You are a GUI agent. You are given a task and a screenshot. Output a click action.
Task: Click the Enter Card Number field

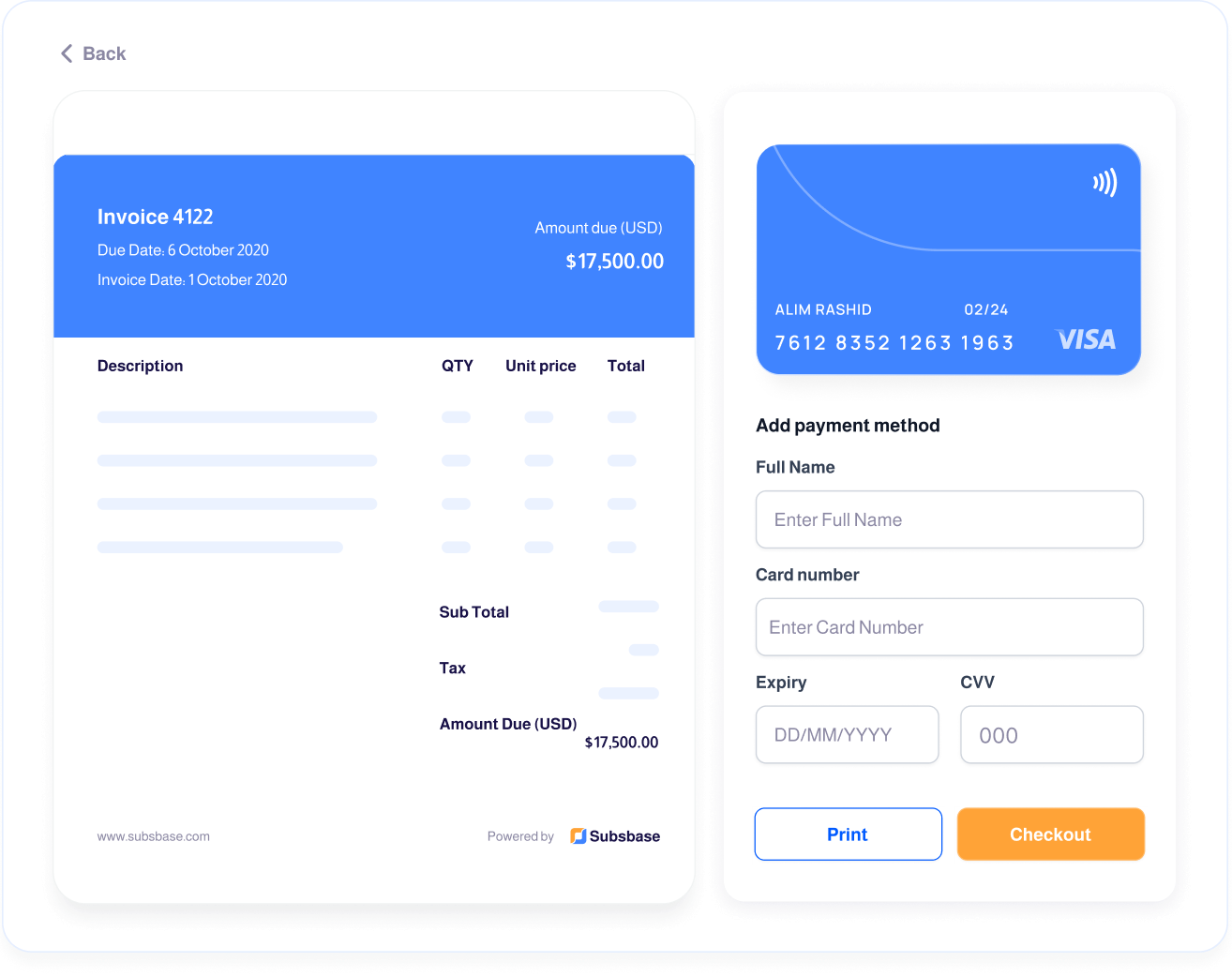point(949,626)
